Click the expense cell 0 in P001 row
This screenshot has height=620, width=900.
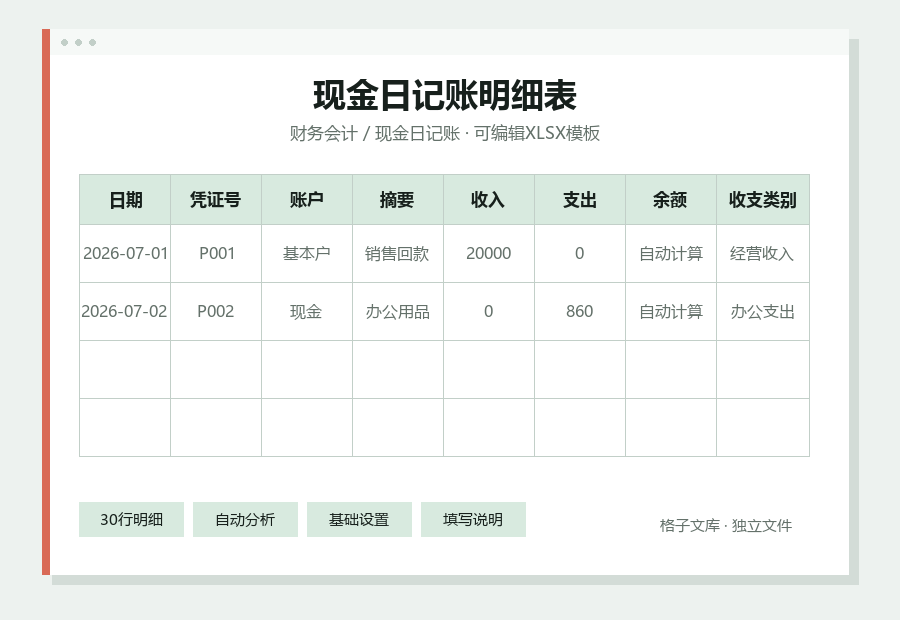580,254
